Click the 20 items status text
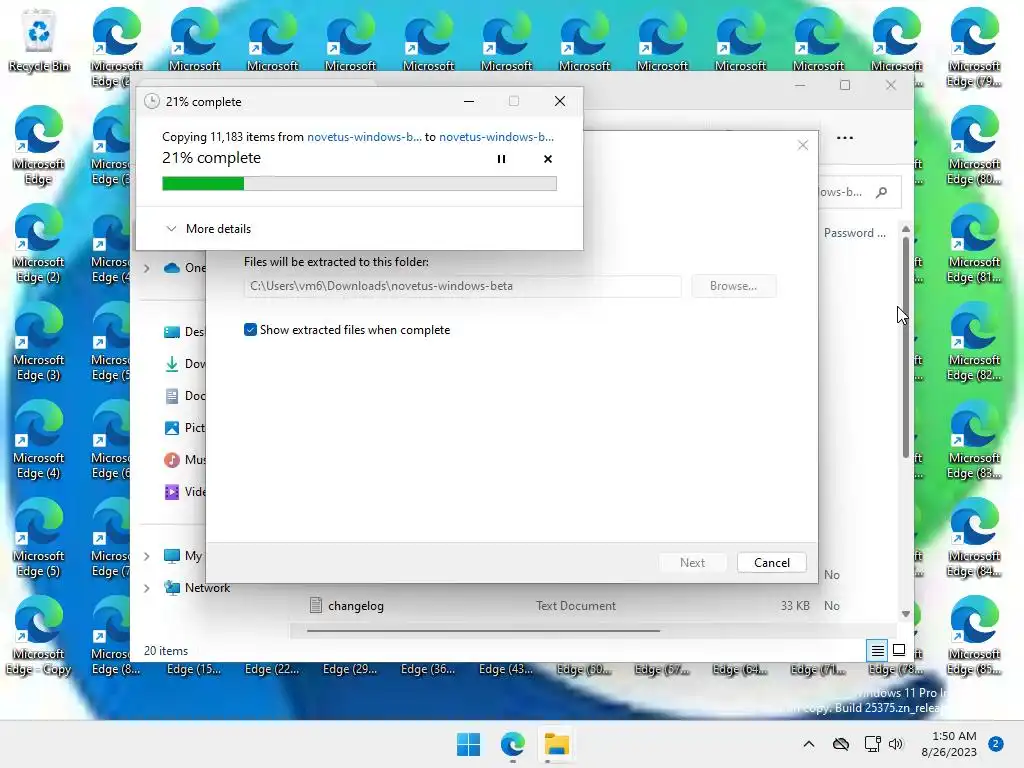Screen dimensions: 1024x768 click(x=166, y=650)
